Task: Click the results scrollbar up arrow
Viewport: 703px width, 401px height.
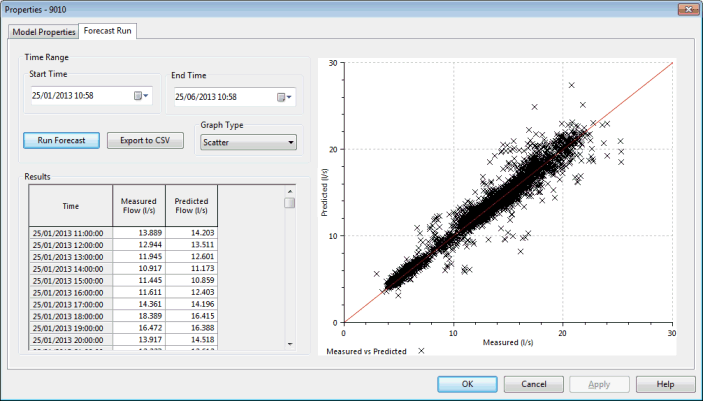Action: [x=290, y=191]
